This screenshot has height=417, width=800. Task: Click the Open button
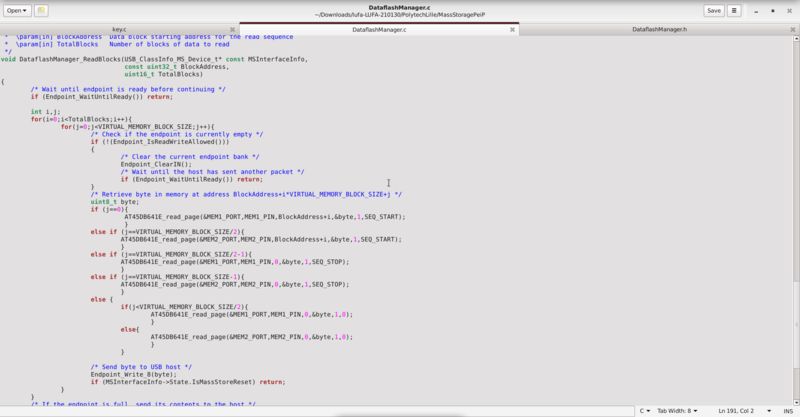[14, 10]
